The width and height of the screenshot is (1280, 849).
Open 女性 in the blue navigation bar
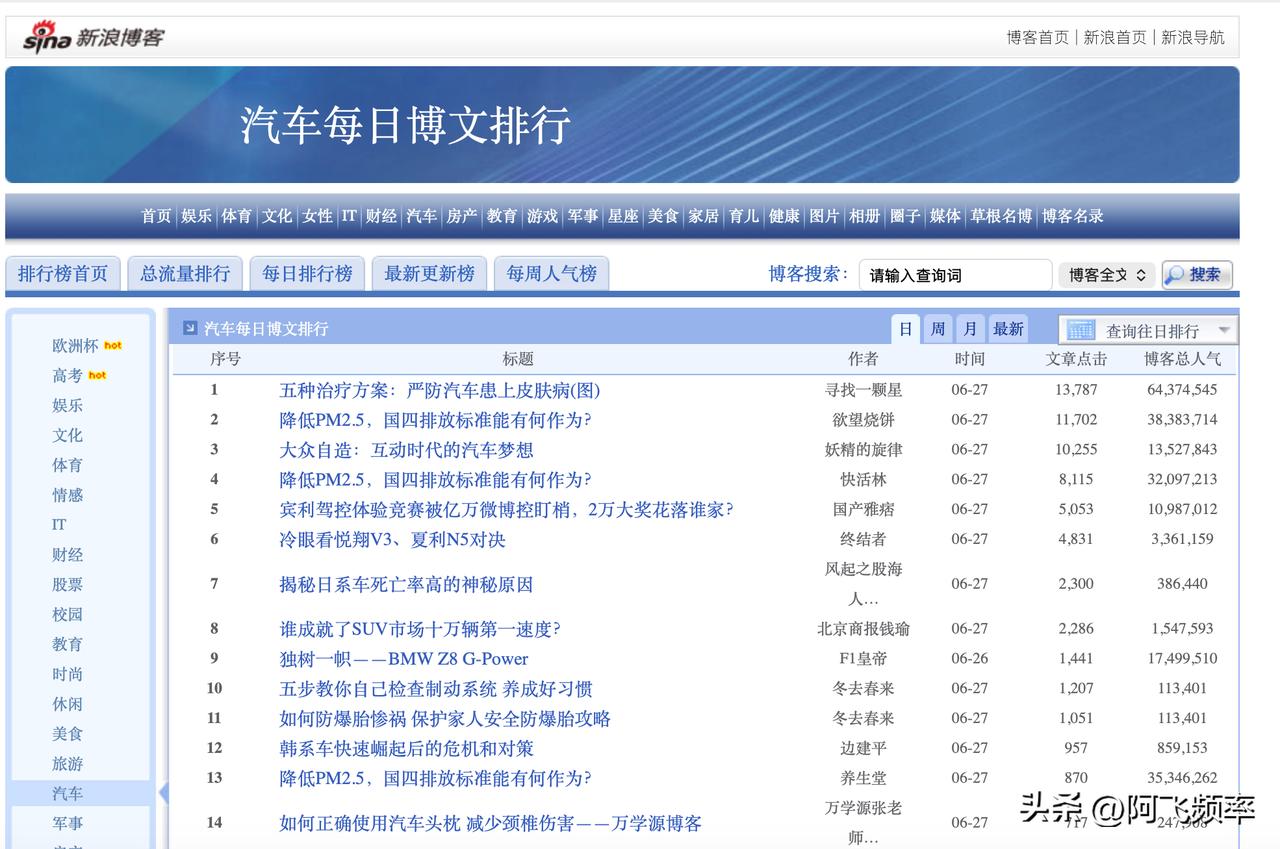point(317,216)
